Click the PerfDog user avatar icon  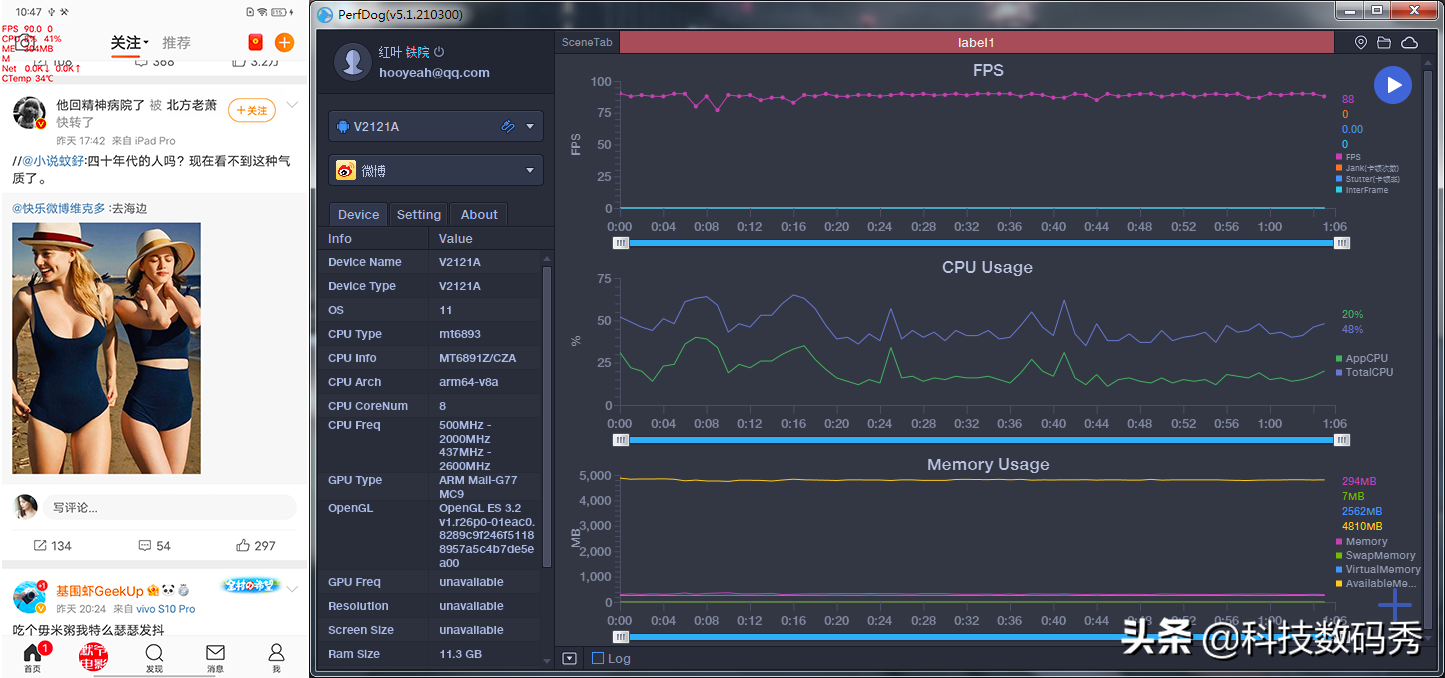coord(353,61)
